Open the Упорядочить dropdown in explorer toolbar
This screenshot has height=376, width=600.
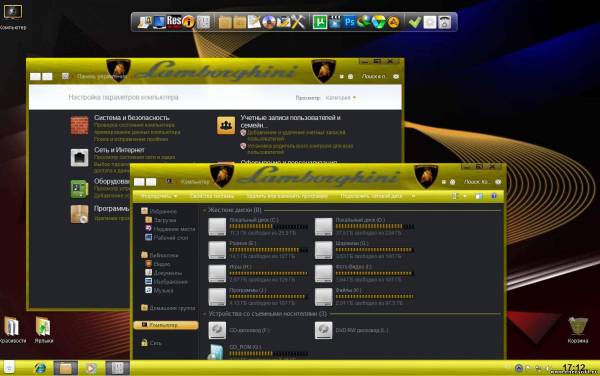pyautogui.click(x=159, y=196)
